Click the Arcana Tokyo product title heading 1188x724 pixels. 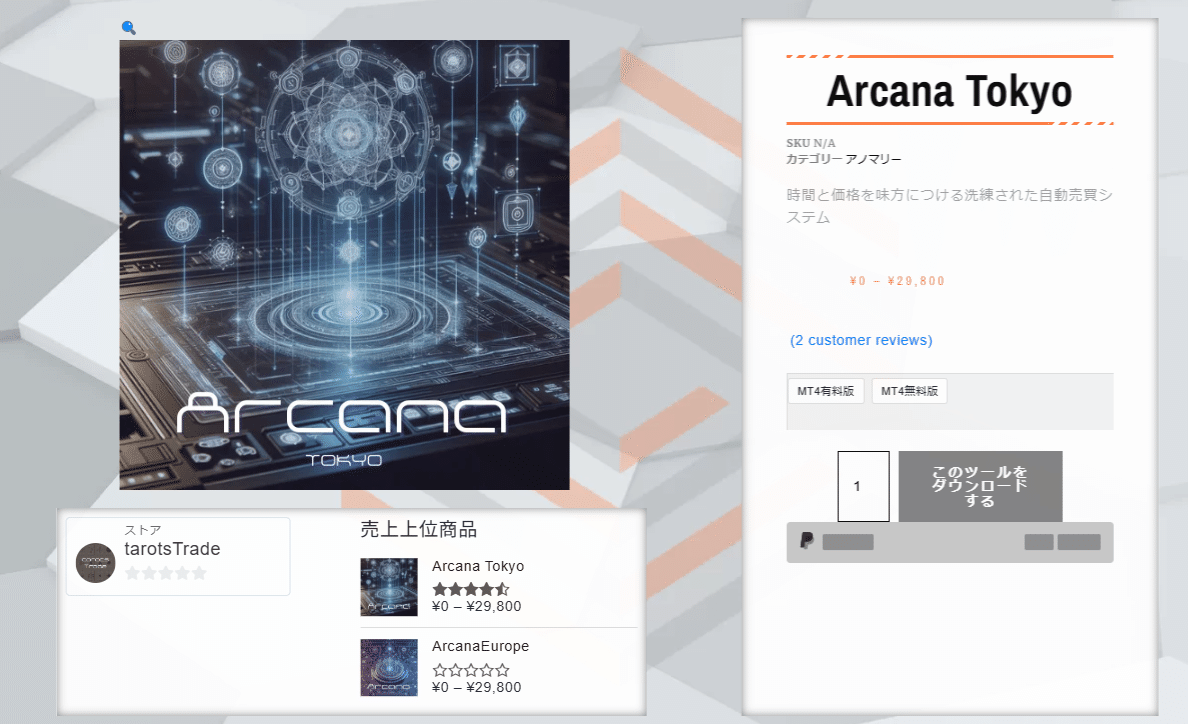pyautogui.click(x=949, y=91)
